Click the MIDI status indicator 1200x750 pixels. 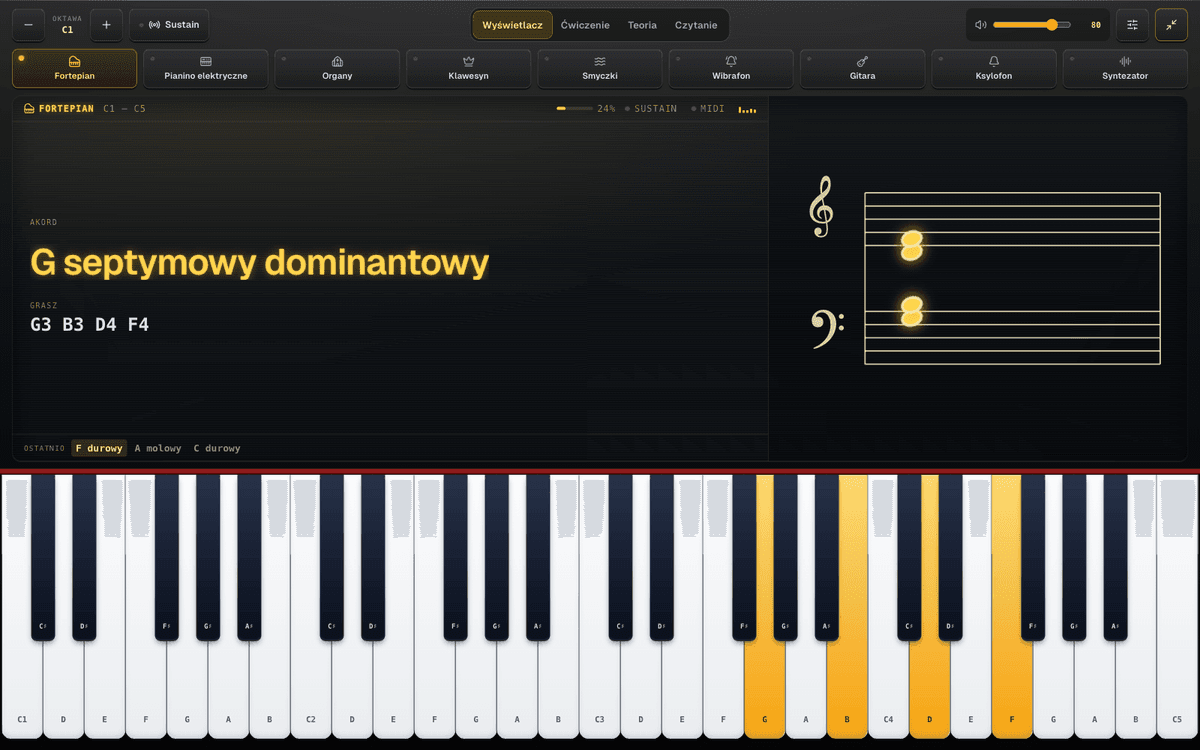click(708, 108)
